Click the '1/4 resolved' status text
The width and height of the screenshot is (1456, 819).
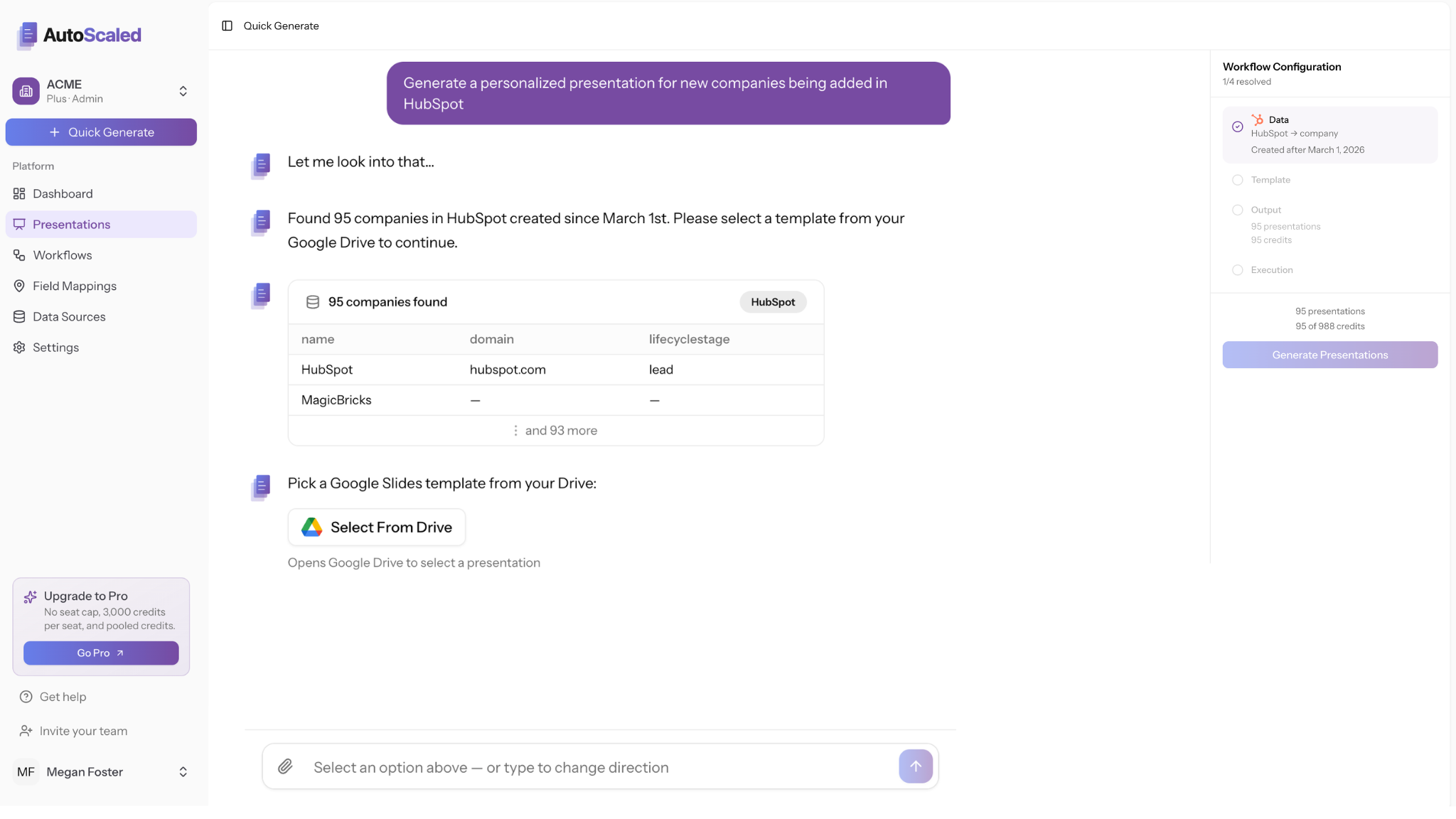click(x=1246, y=82)
